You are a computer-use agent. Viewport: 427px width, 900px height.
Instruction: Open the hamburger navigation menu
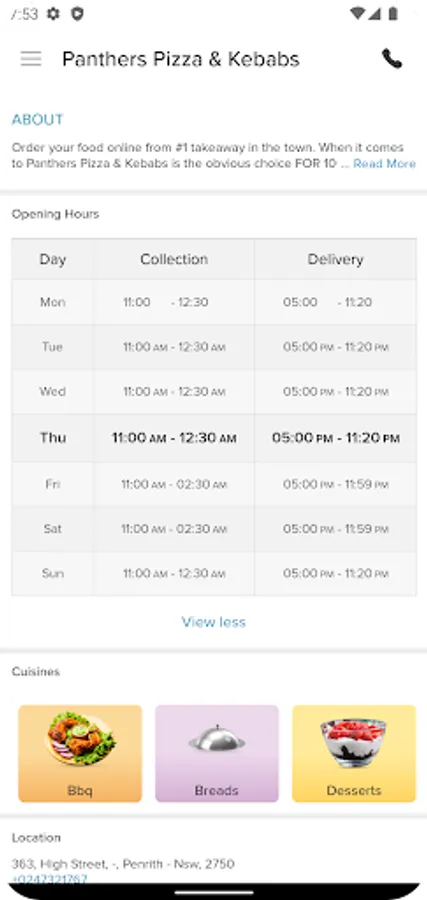click(x=31, y=59)
